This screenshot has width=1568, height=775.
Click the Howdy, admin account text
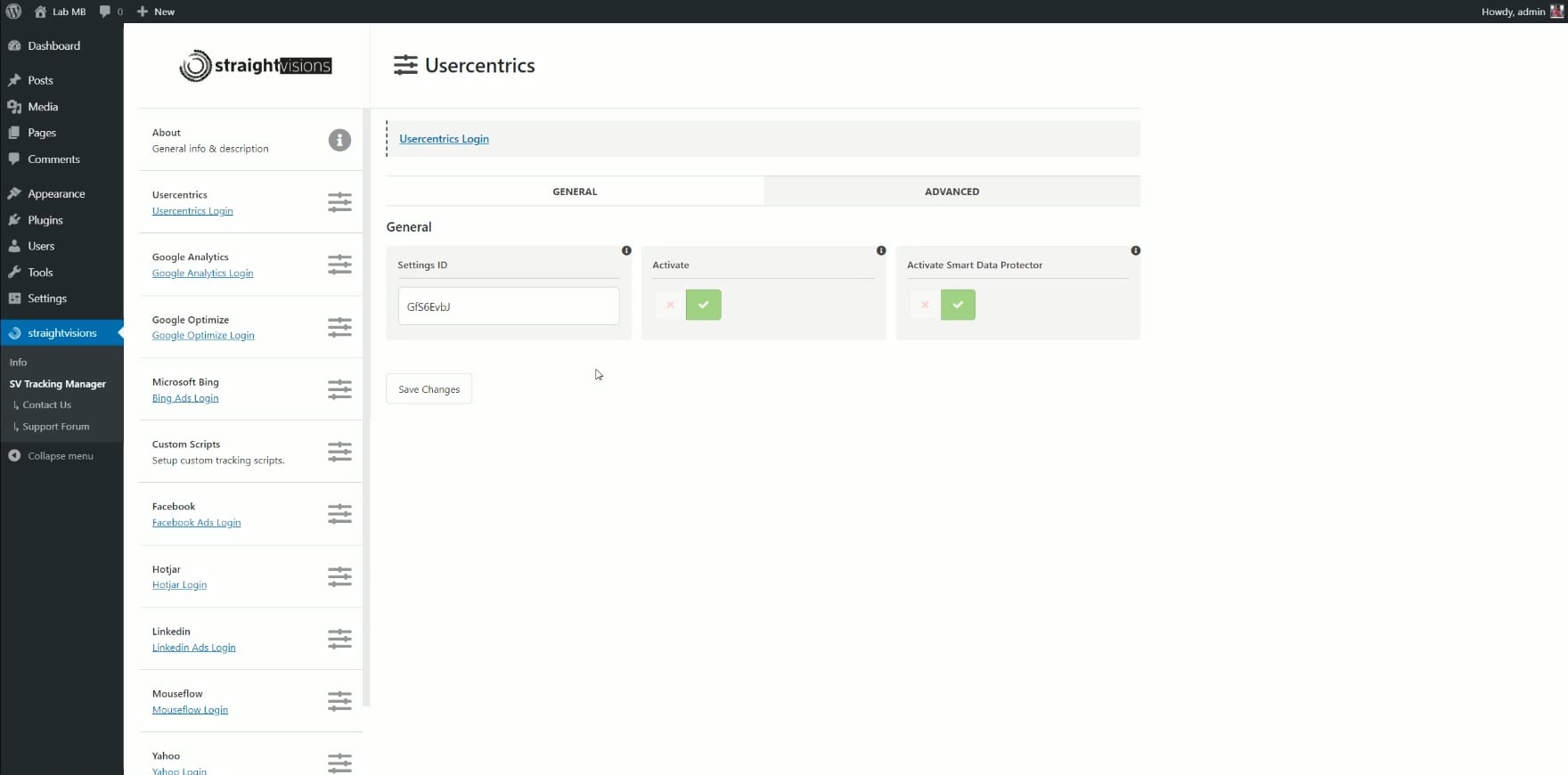1513,12
